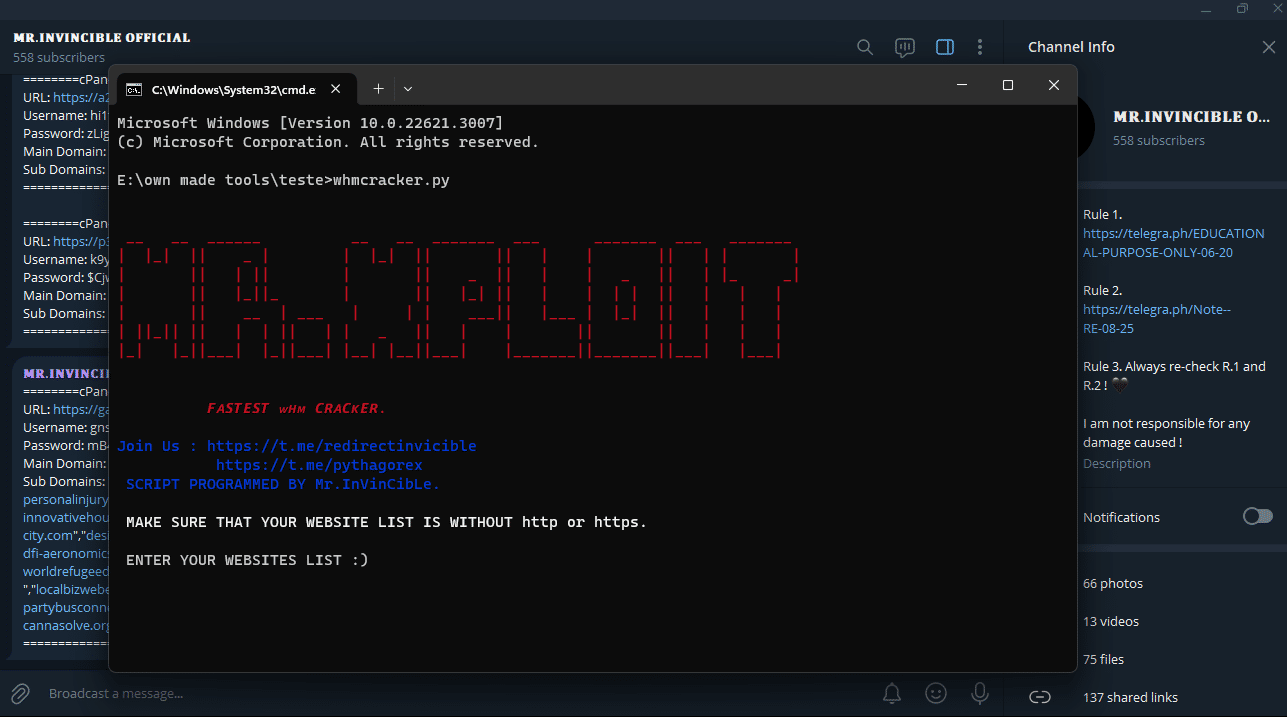Click the notification bell in message bar

pos(891,693)
